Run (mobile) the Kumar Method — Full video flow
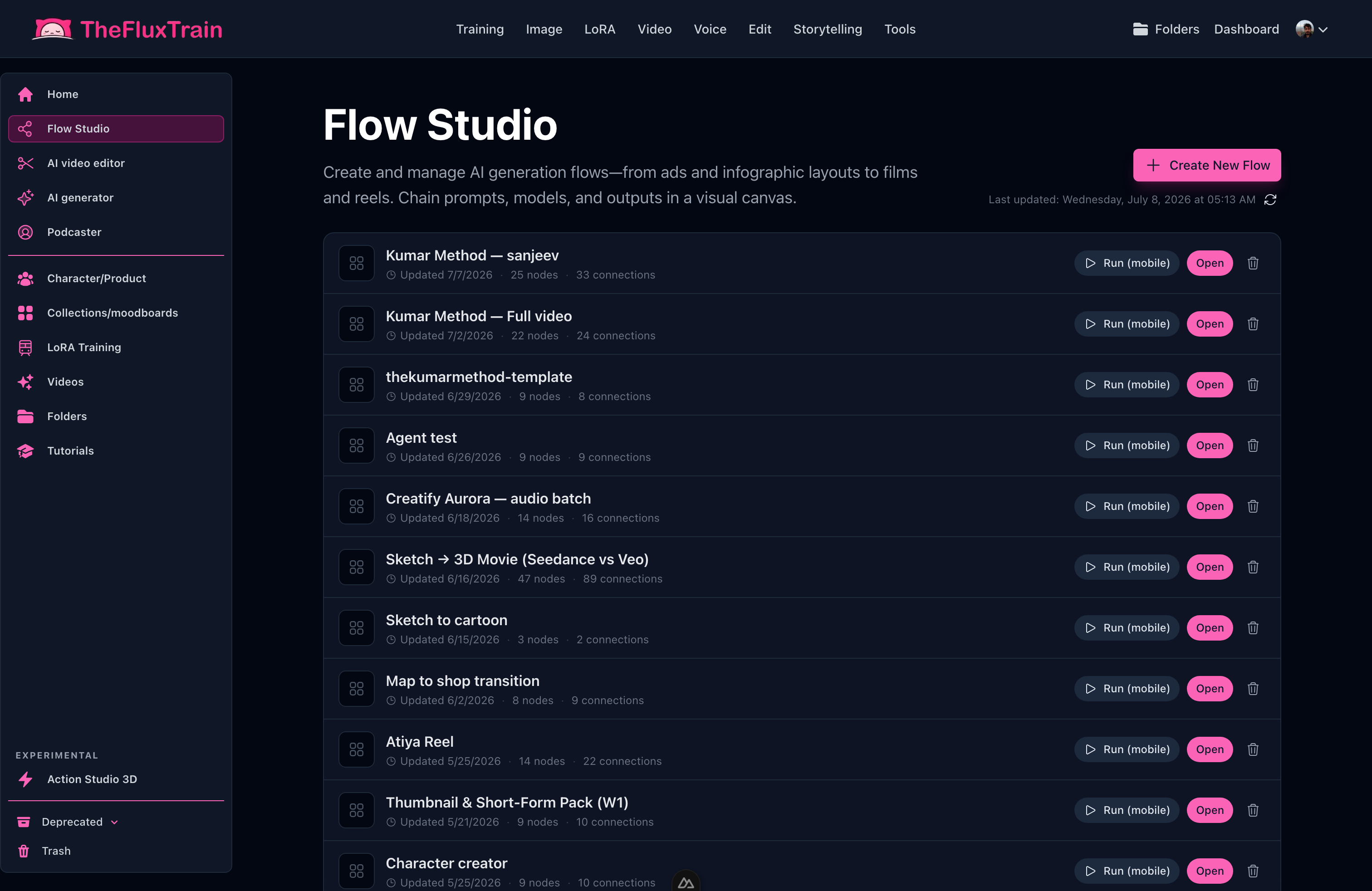 (1127, 324)
